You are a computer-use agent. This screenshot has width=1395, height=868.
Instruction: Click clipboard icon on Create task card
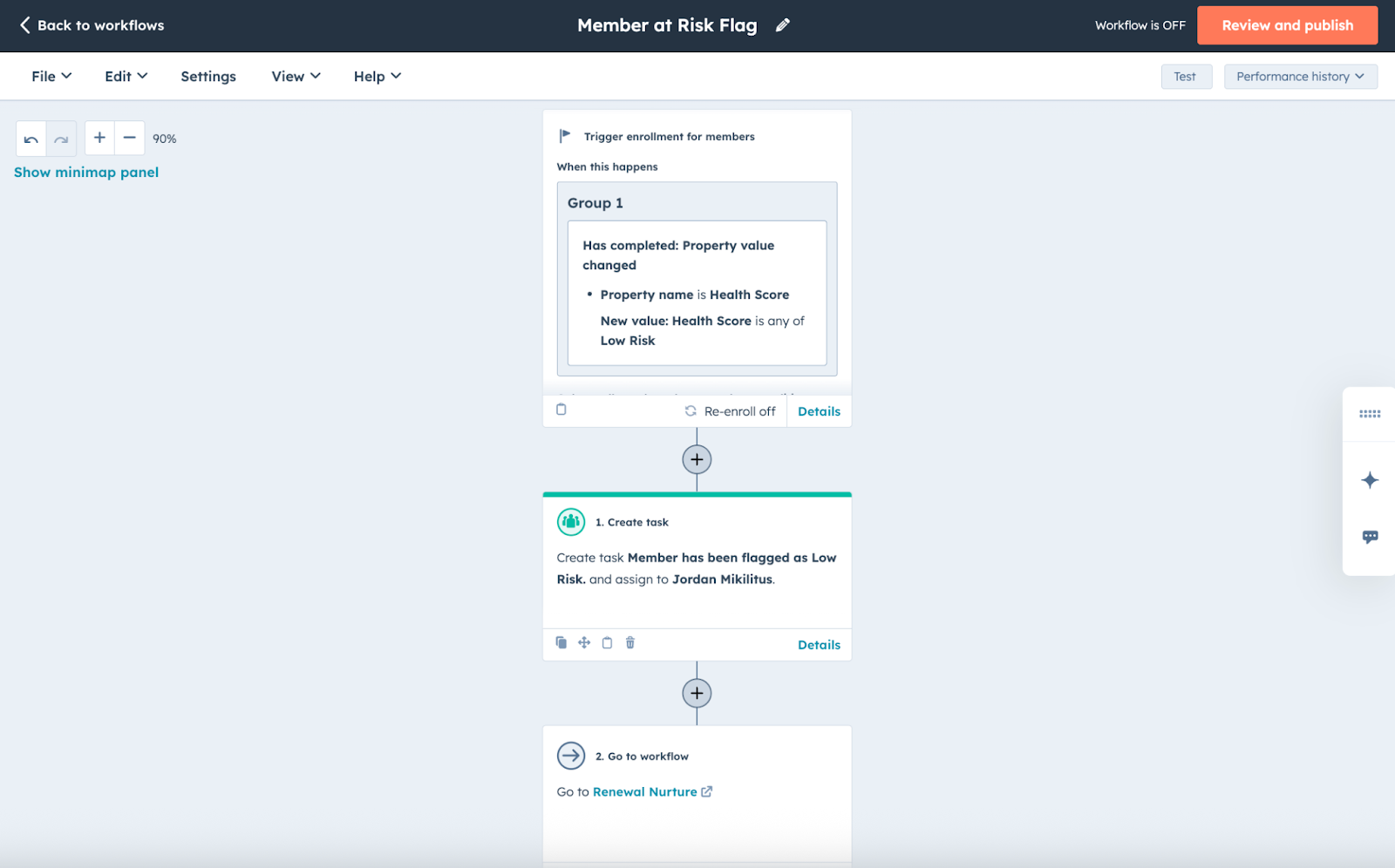point(608,643)
